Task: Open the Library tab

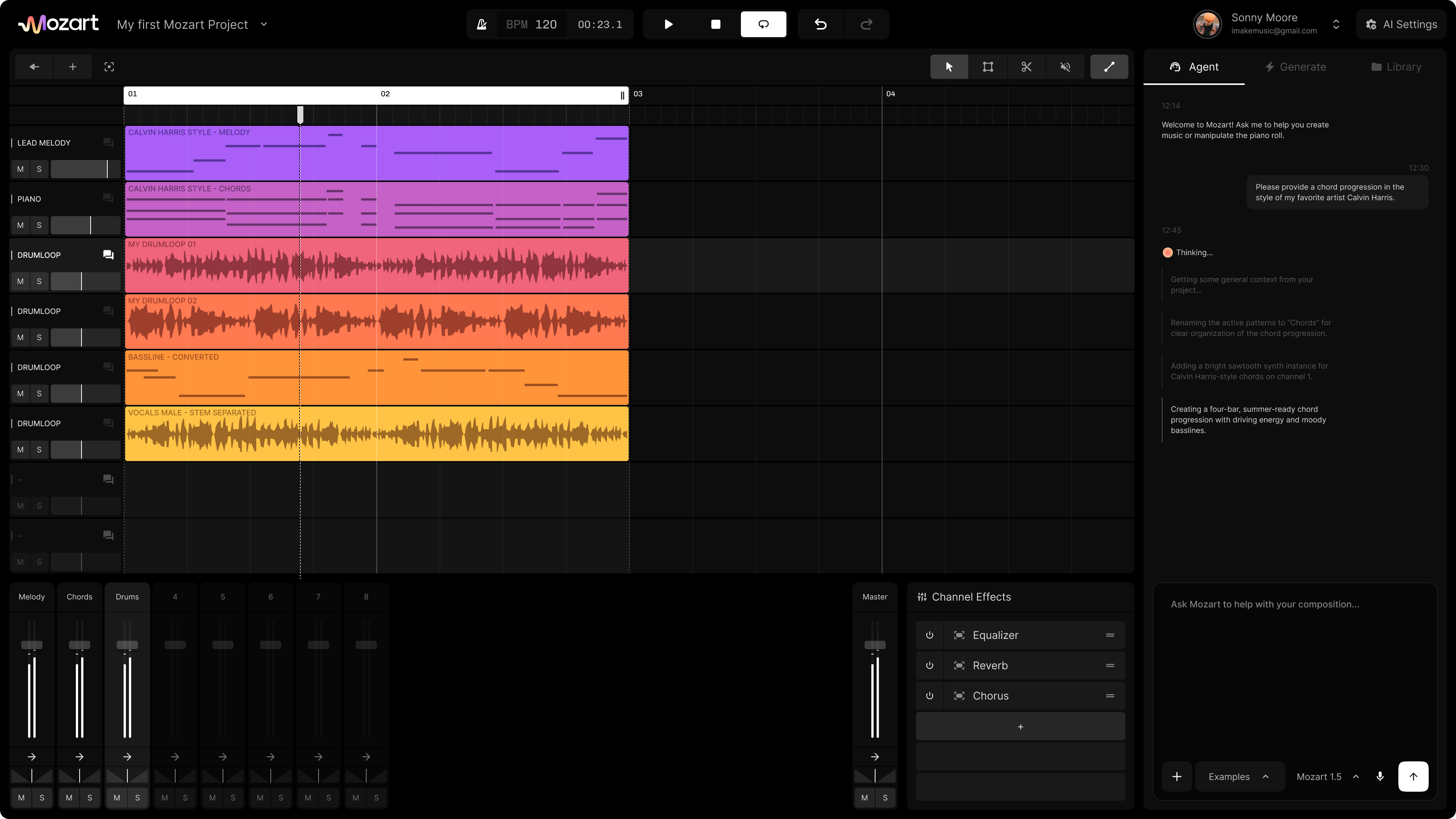Action: [x=1395, y=67]
